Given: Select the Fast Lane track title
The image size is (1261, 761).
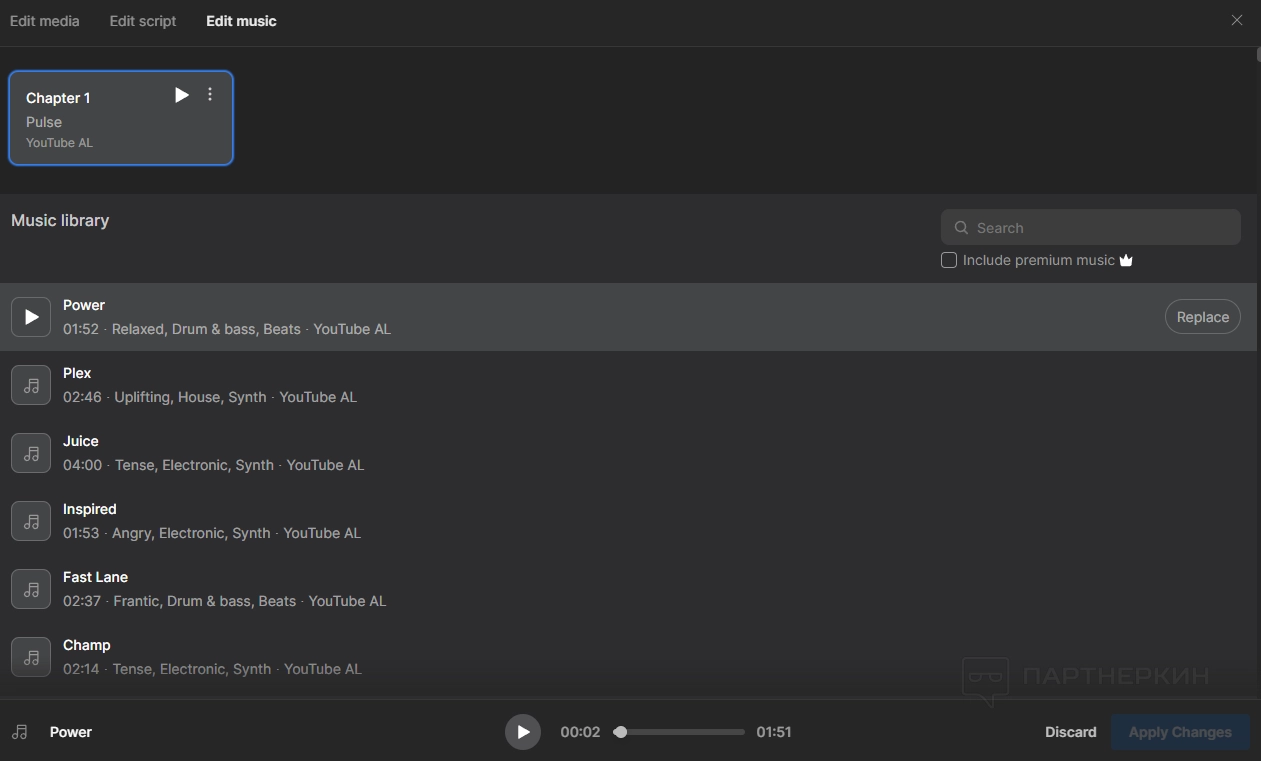Looking at the screenshot, I should [x=95, y=577].
